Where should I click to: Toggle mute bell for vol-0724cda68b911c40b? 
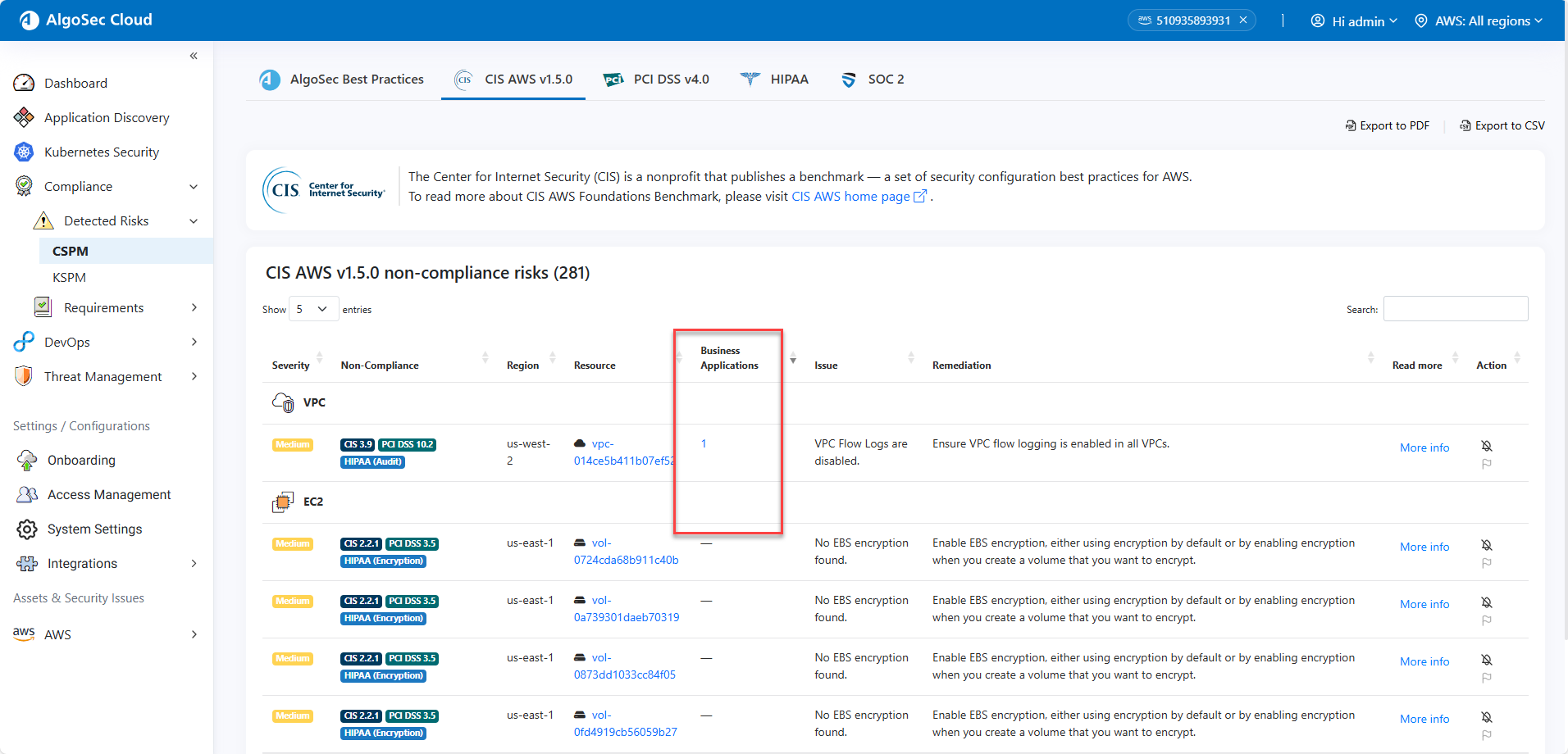point(1486,545)
